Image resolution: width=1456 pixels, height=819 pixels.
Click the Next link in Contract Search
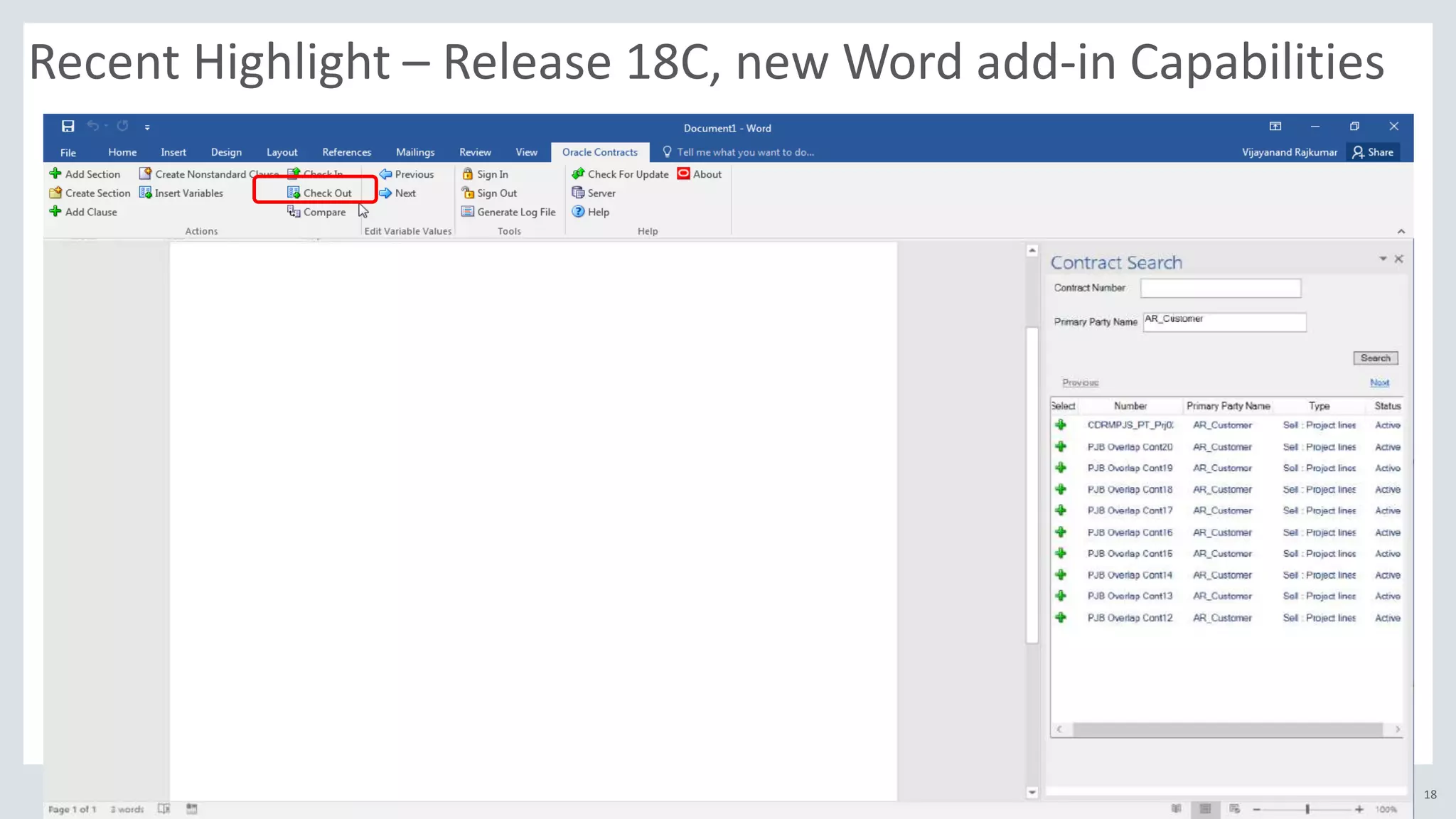pos(1379,382)
